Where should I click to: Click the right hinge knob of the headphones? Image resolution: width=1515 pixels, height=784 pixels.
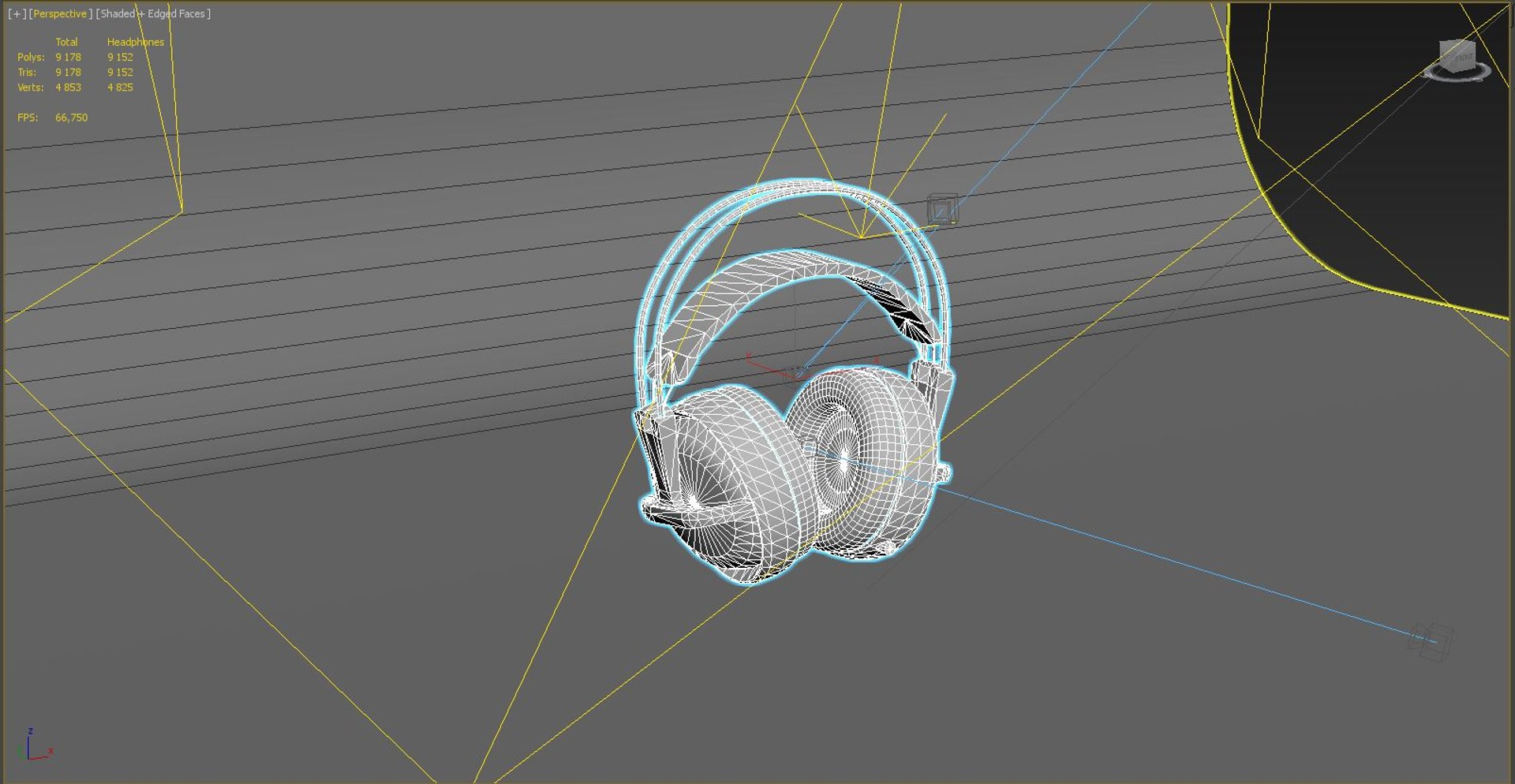944,473
